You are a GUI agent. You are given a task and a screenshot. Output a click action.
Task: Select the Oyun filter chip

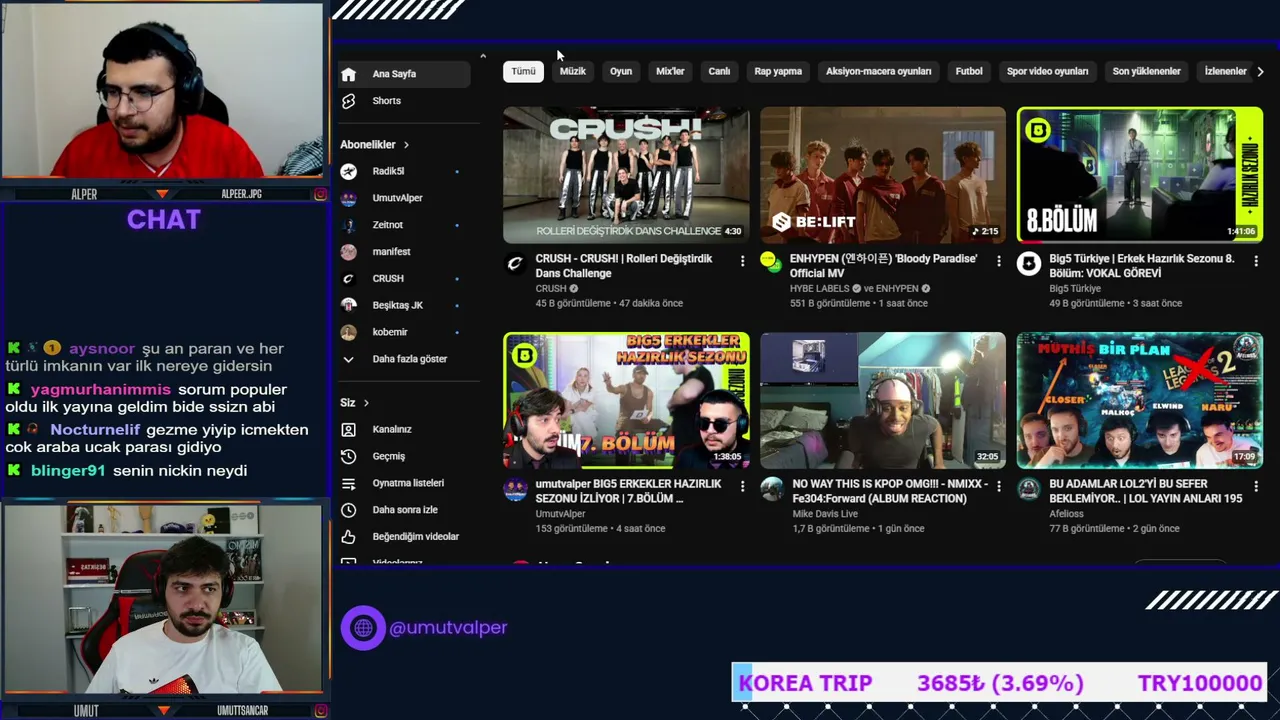(x=621, y=71)
